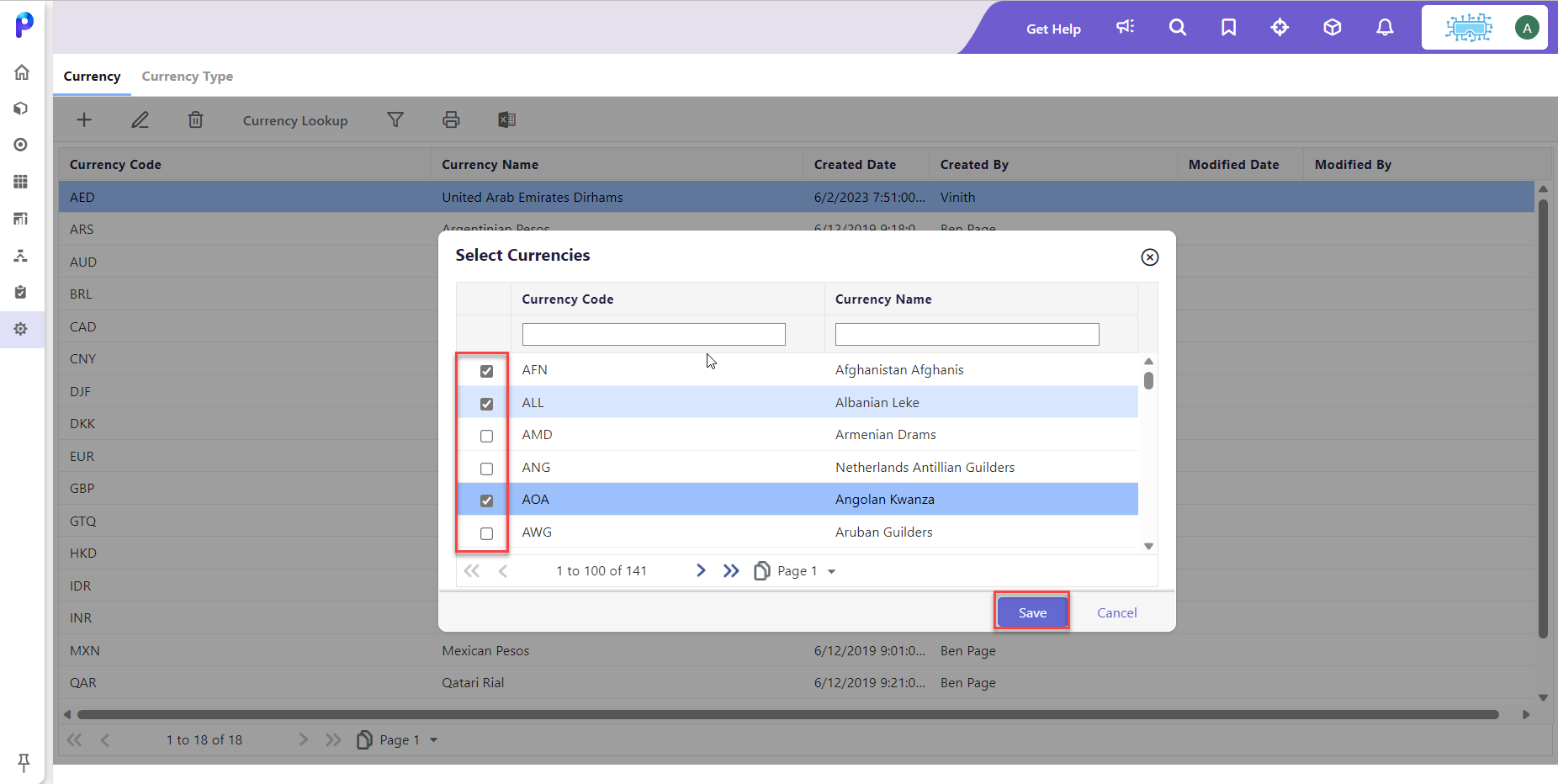The height and width of the screenshot is (784, 1558).
Task: Save the selected currencies
Action: click(1032, 612)
